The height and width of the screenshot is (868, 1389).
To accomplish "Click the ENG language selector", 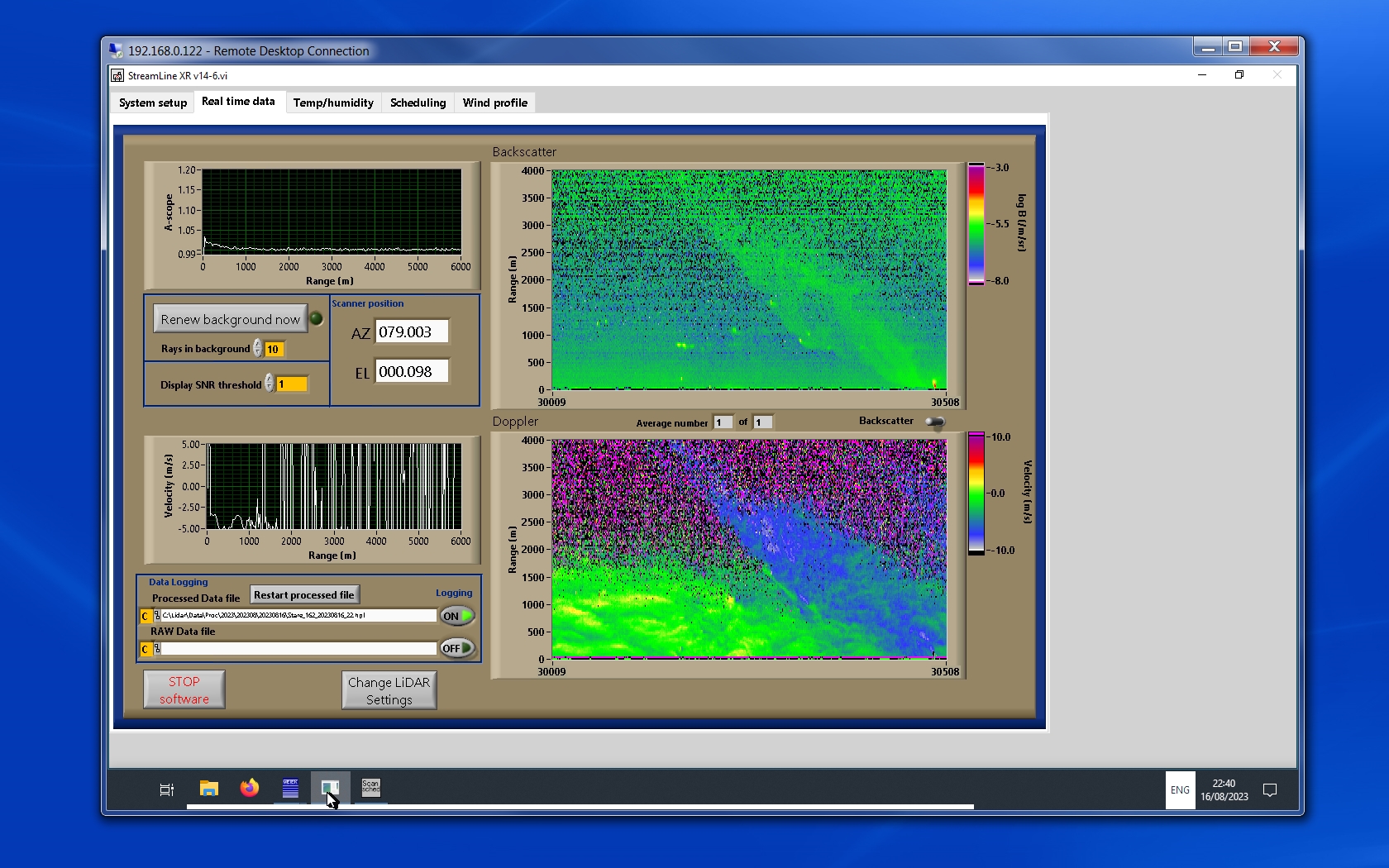I will click(1180, 790).
